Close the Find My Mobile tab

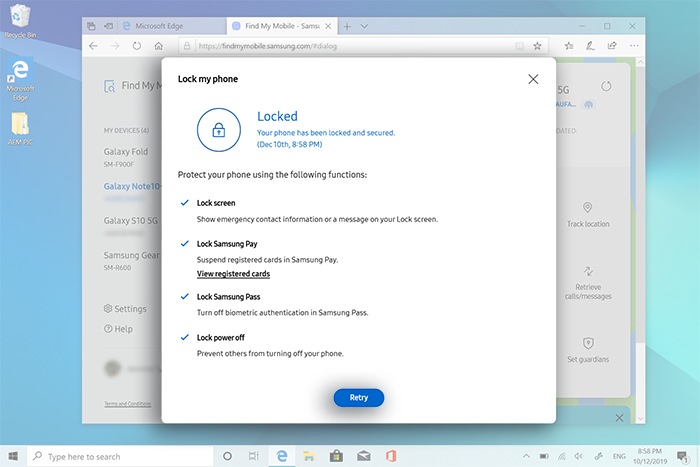tap(328, 26)
